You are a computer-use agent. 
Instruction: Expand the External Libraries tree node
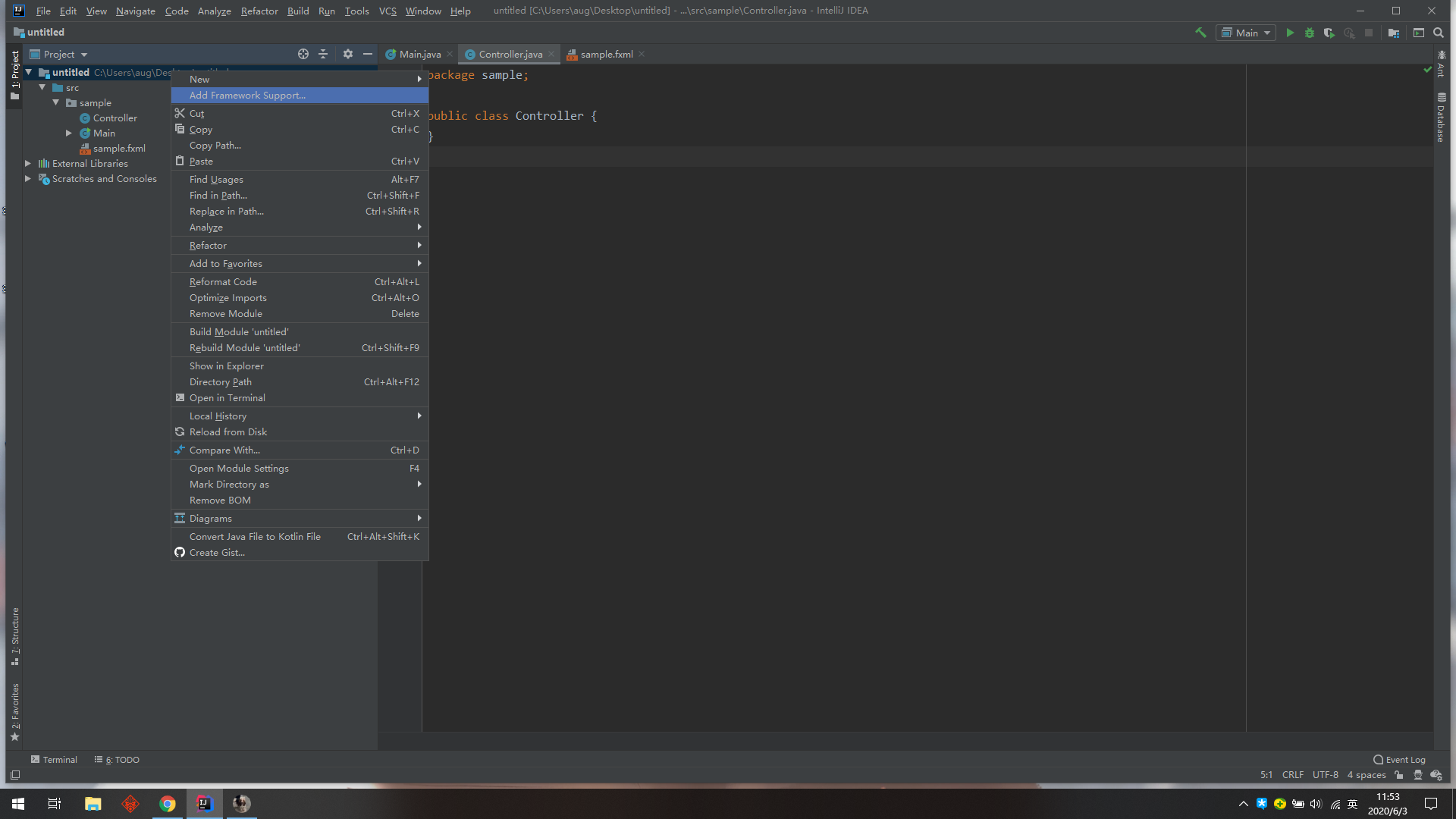click(28, 163)
